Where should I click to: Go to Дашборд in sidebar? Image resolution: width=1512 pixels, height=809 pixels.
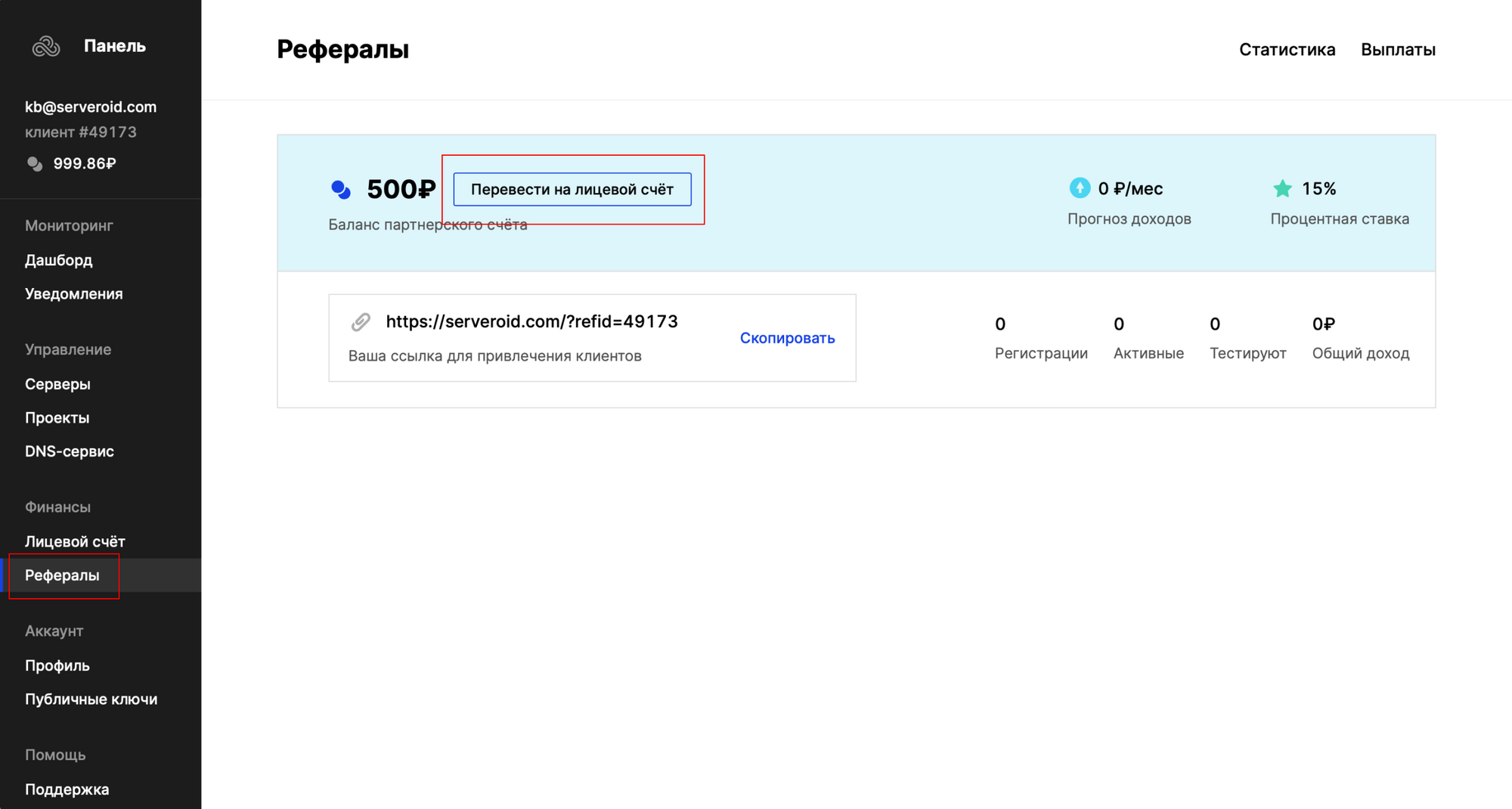pos(59,260)
